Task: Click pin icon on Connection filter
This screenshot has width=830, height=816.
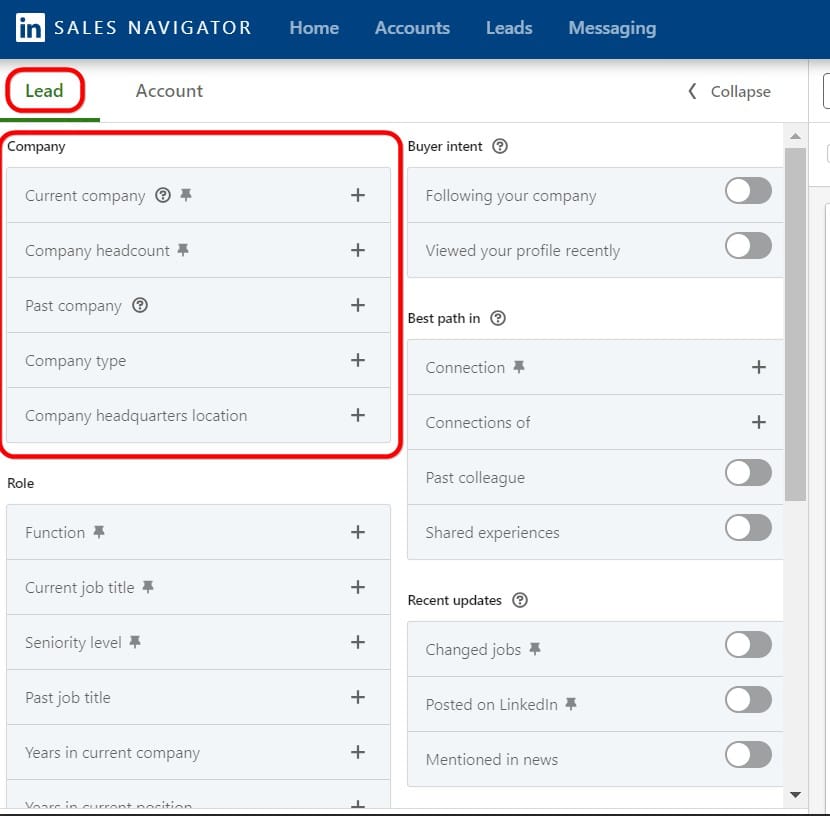Action: [x=519, y=367]
